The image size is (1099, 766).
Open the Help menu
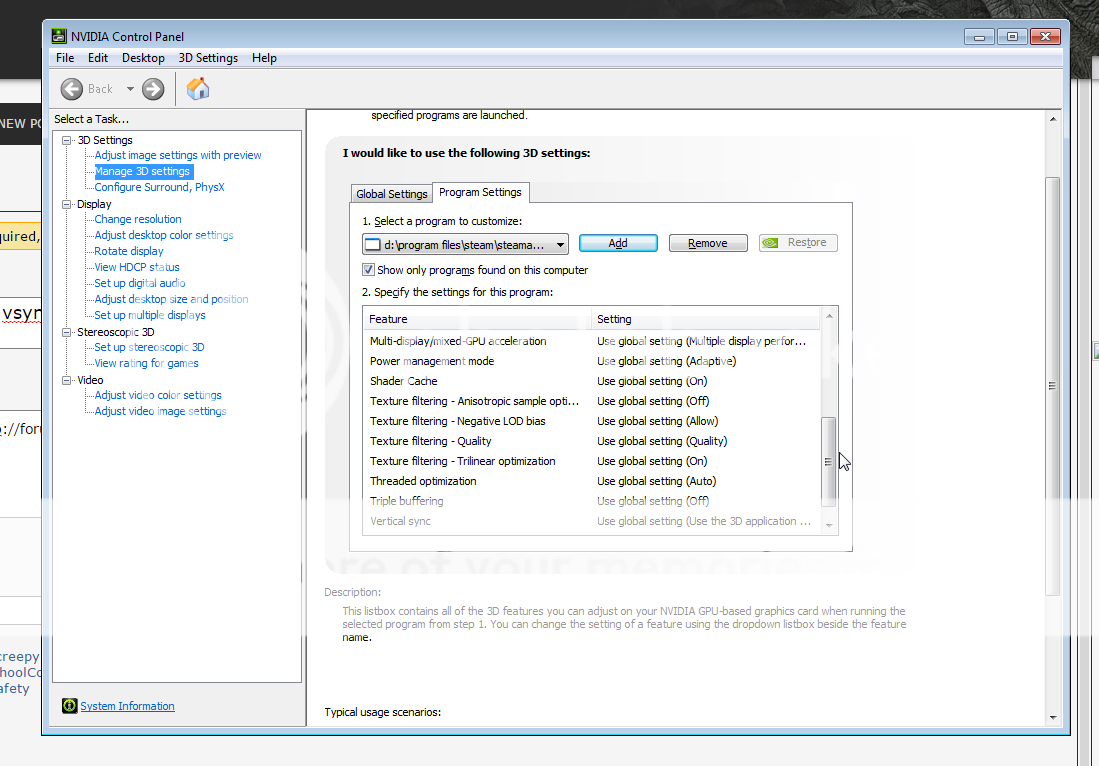pos(264,58)
